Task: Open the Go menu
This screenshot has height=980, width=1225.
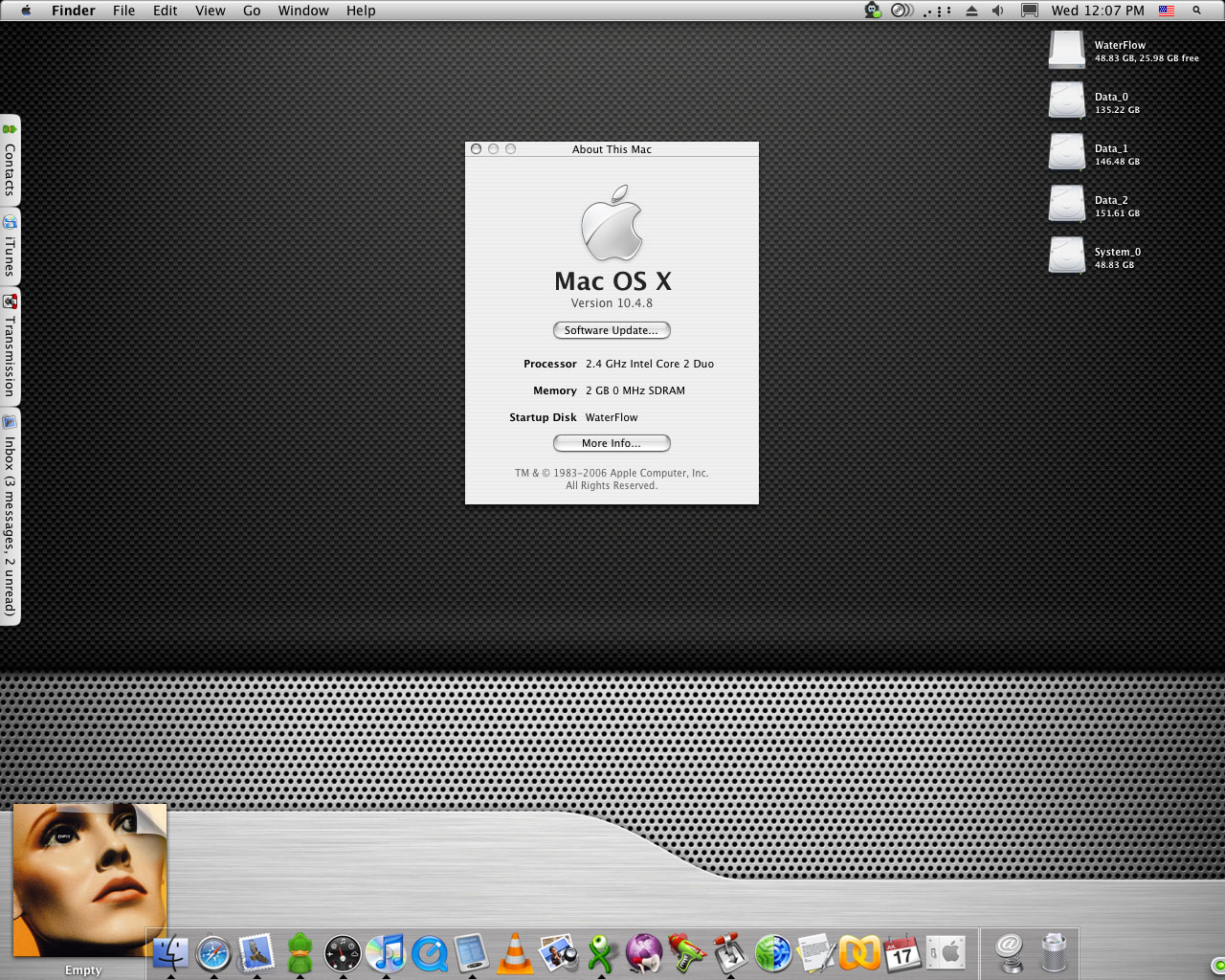Action: point(252,11)
